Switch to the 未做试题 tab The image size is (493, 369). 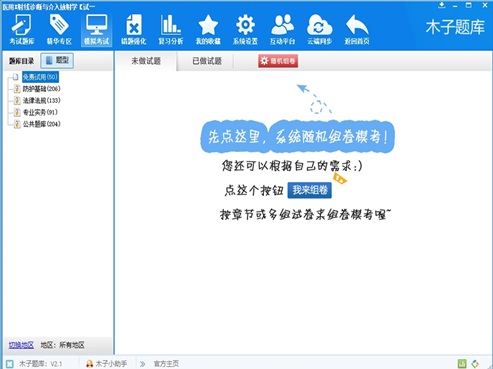coord(146,61)
